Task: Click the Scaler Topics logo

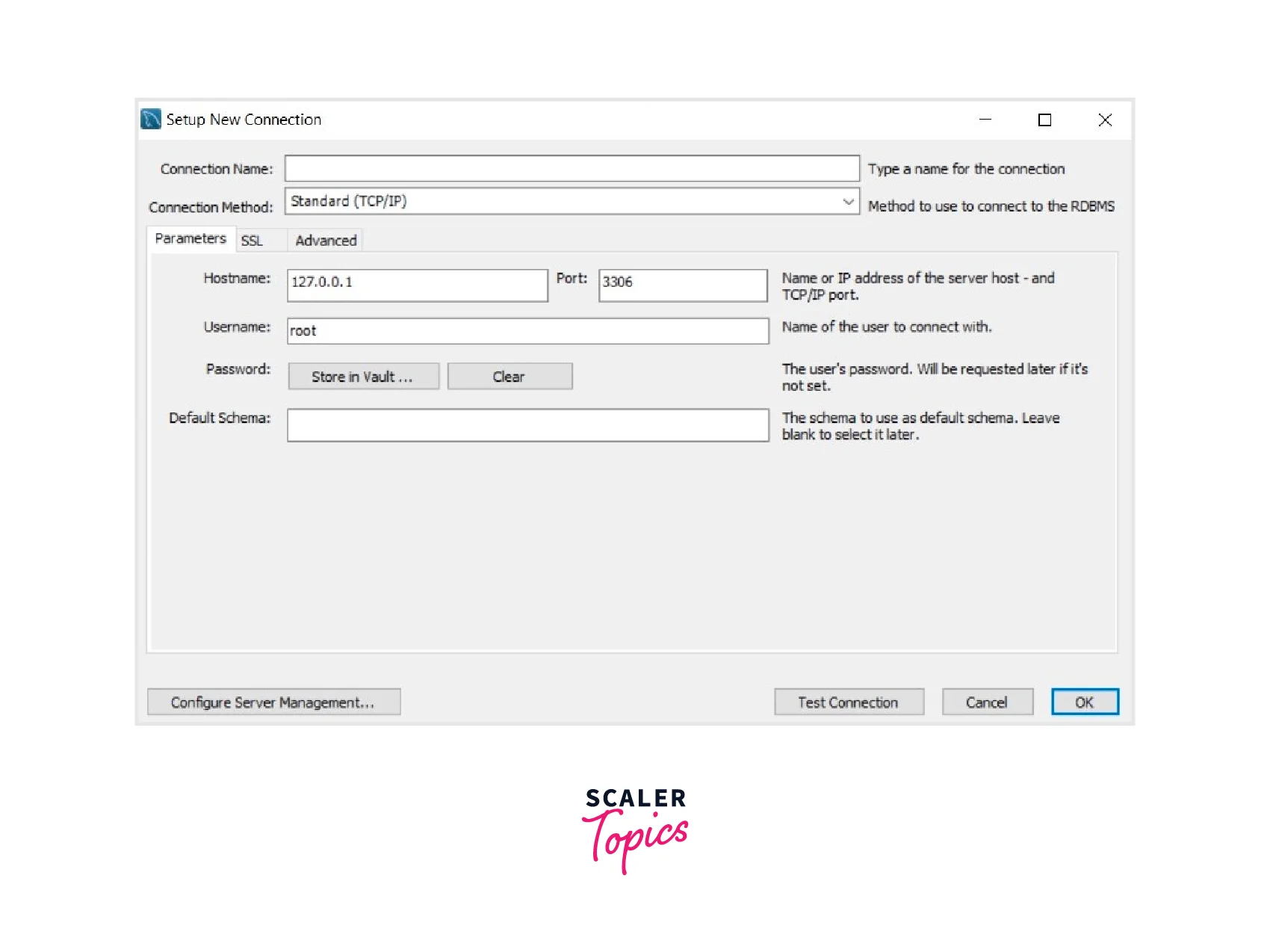Action: [635, 828]
